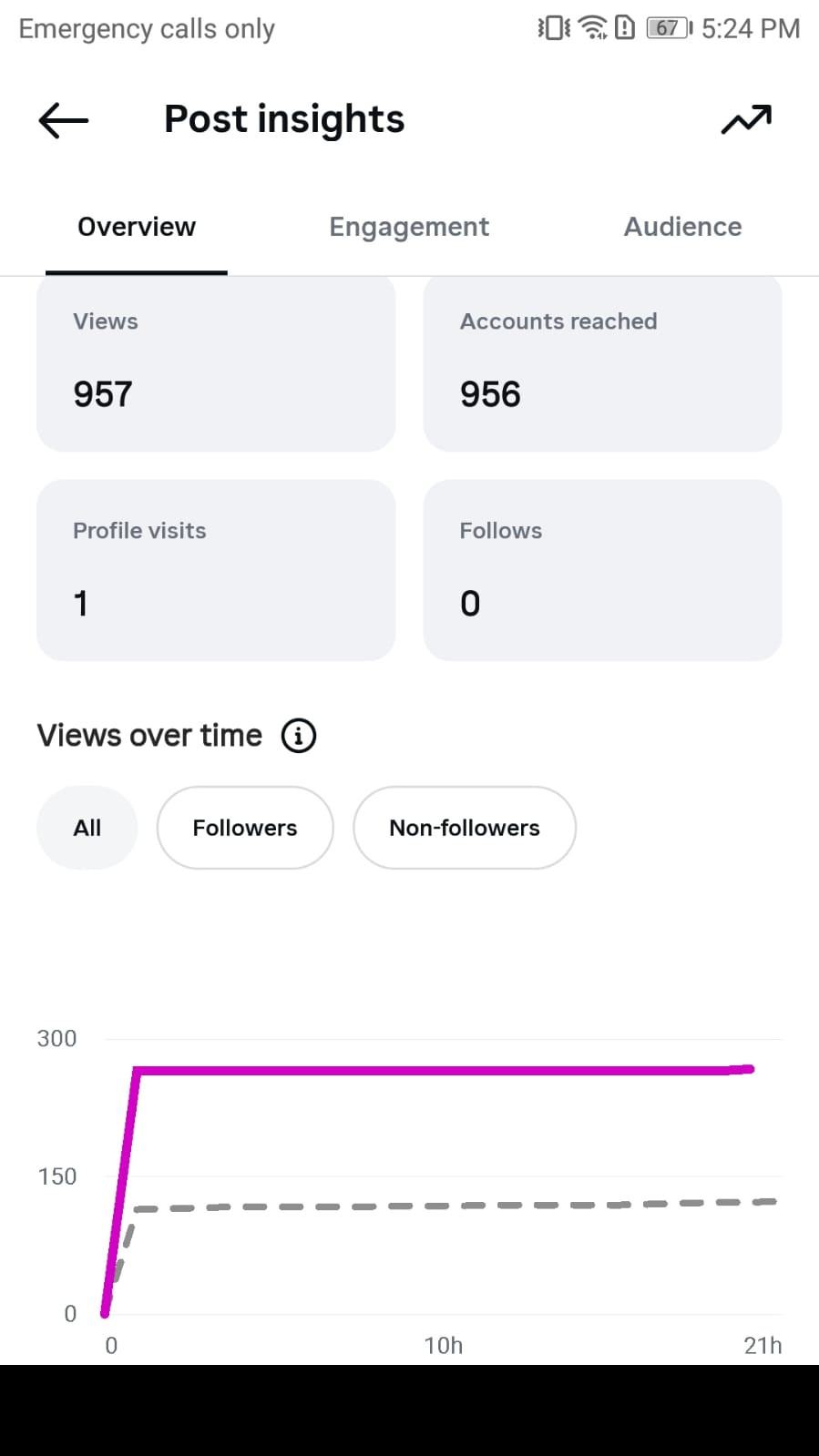Screen dimensions: 819x1456
Task: Tap the back arrow icon
Action: pos(63,120)
